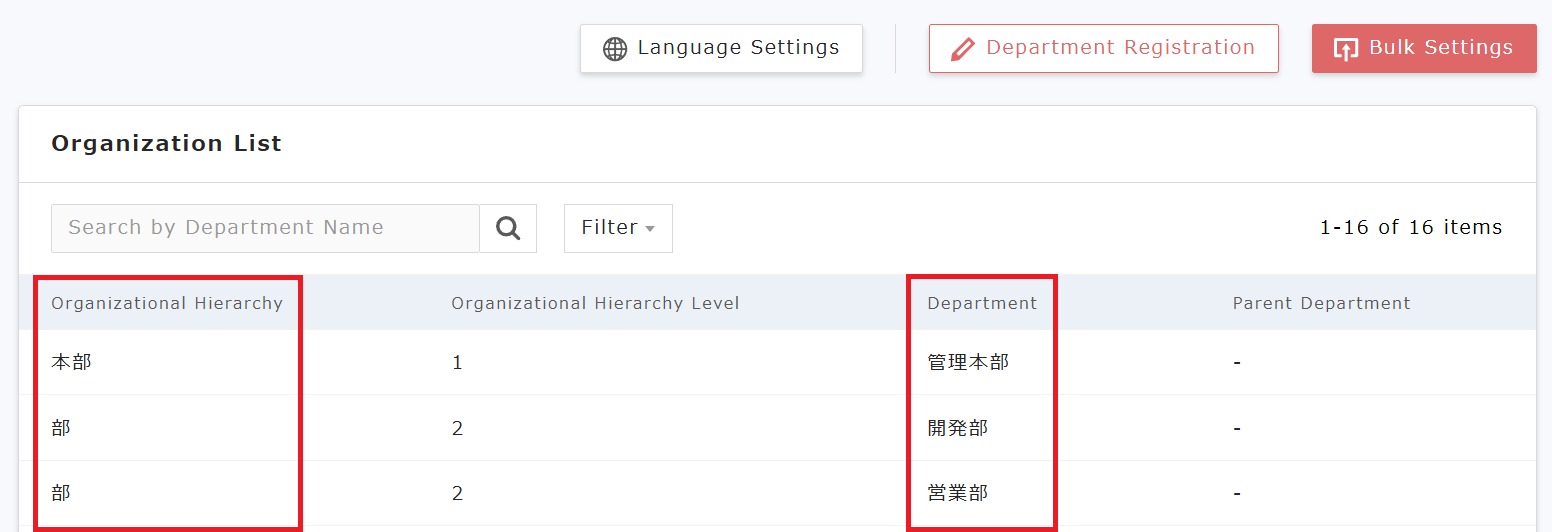Screen dimensions: 1552x532
Task: Click the Organizational Hierarchy column header
Action: point(167,303)
